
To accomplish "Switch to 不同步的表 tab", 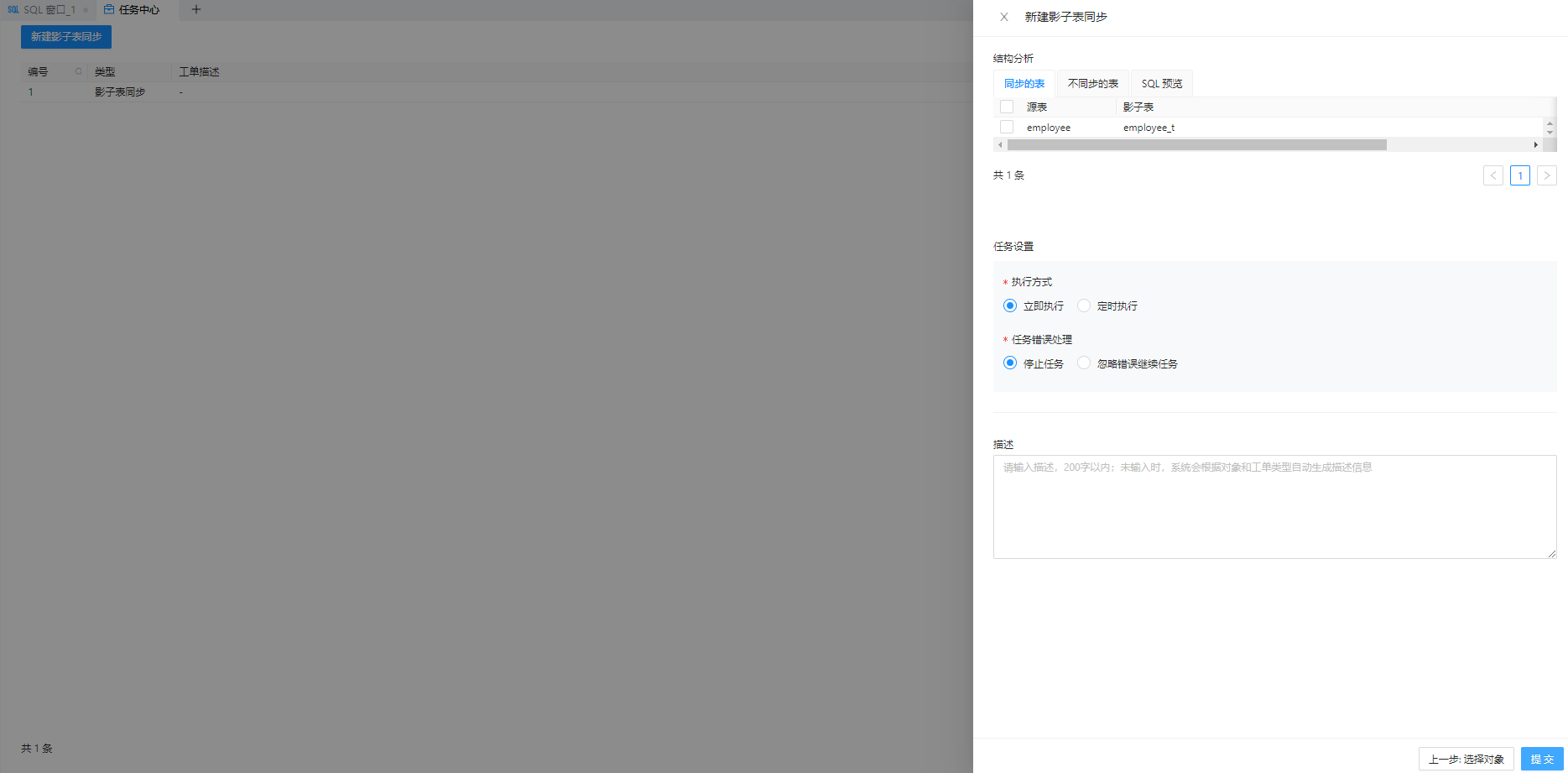I will [1093, 84].
